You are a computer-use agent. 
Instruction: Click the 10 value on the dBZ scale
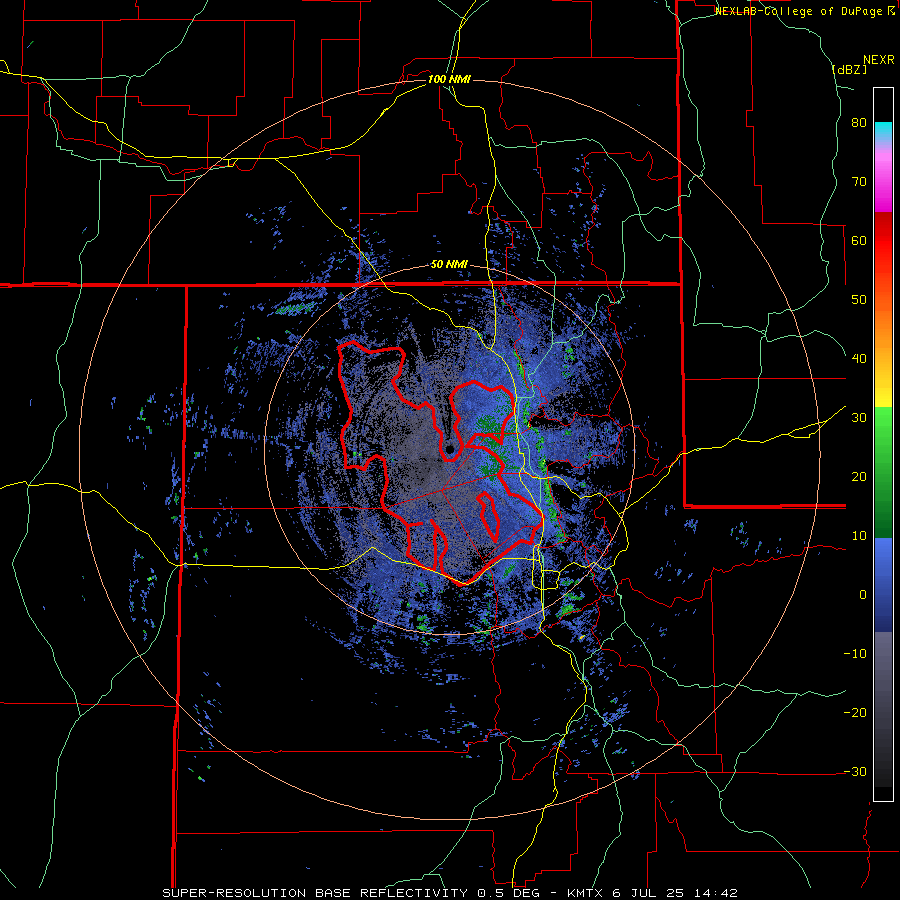click(859, 536)
